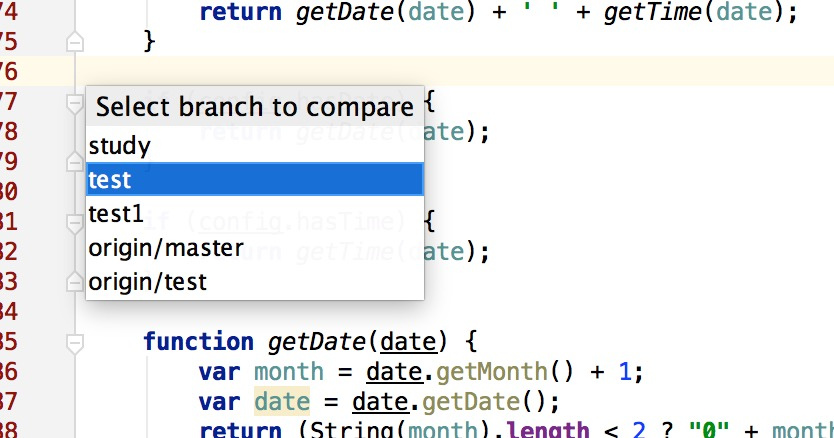Screen dimensions: 834x438
Task: Select the 'origin/master' remote branch
Action: (255, 247)
